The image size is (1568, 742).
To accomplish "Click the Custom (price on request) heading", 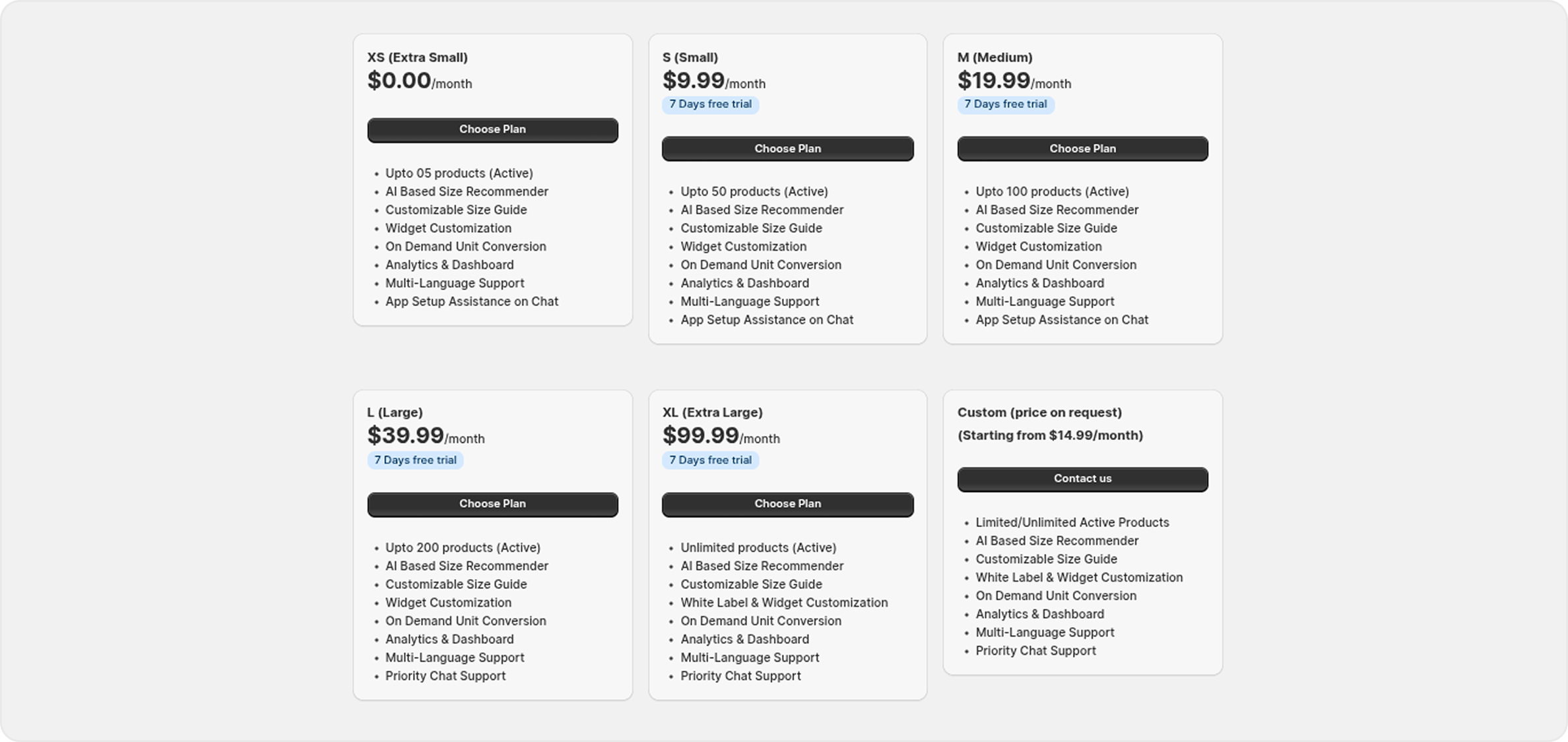I will 1039,412.
